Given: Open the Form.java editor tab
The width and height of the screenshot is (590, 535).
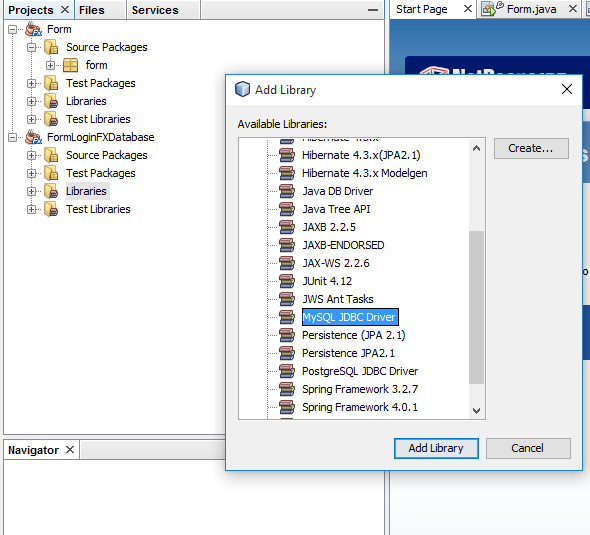Looking at the screenshot, I should 531,9.
